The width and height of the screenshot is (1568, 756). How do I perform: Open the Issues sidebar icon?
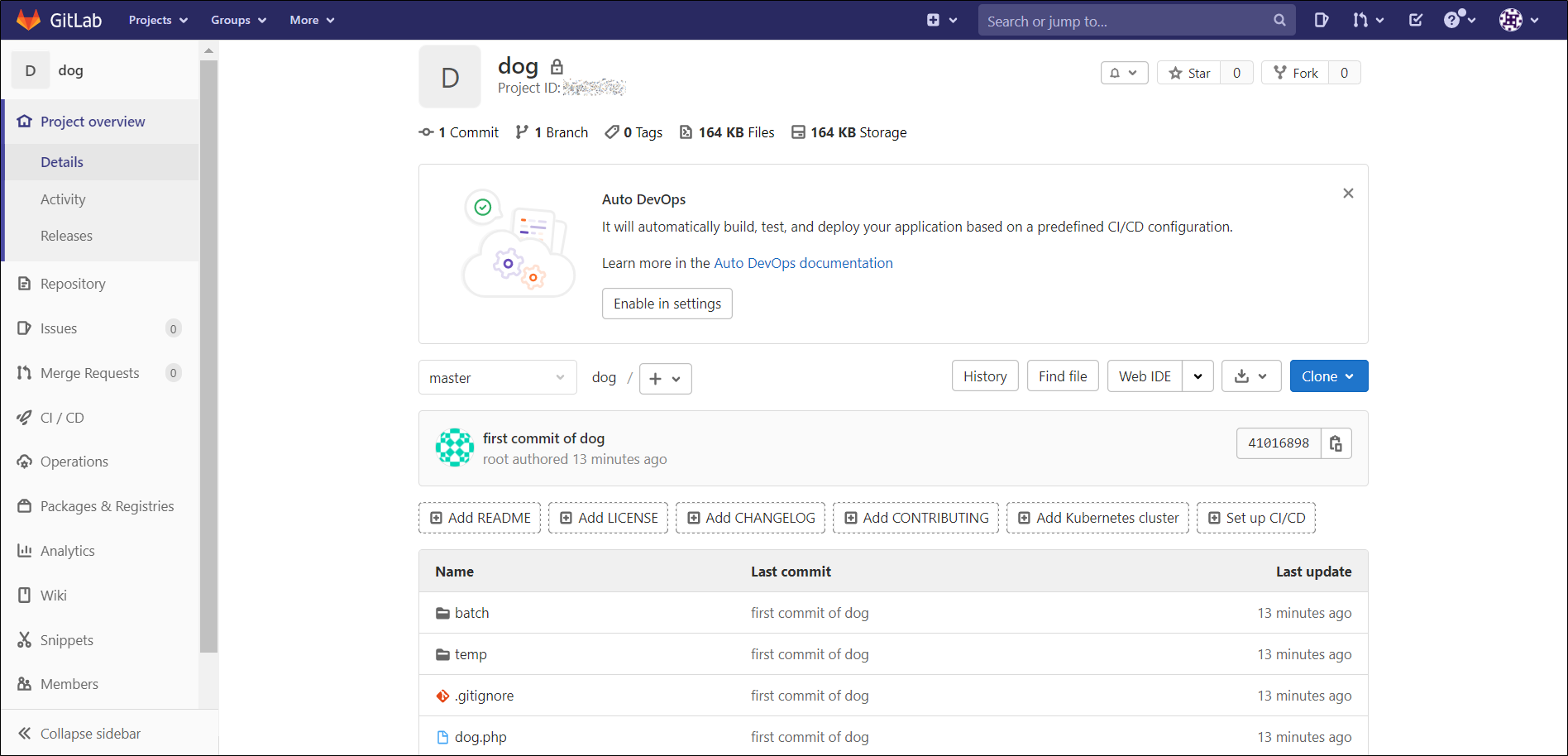click(25, 328)
